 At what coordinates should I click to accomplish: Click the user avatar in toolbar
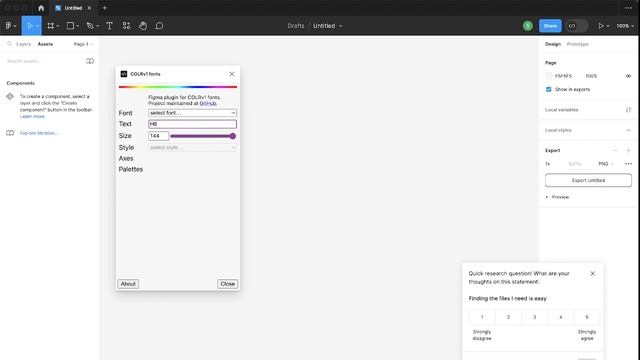click(x=528, y=26)
